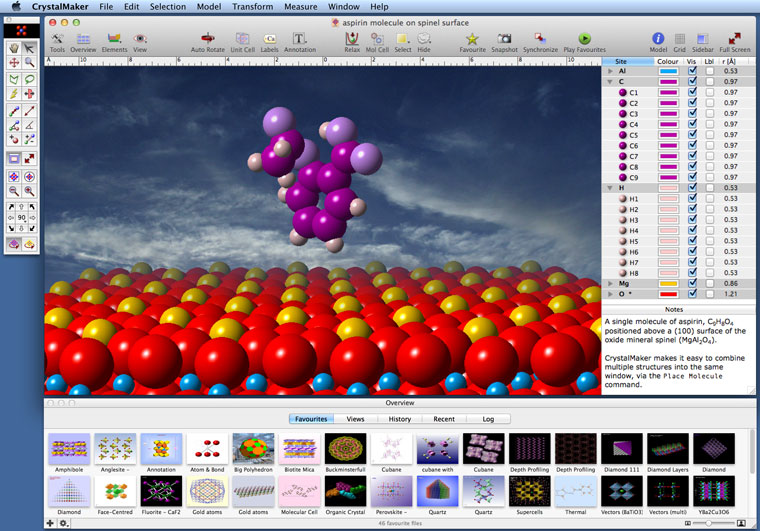The width and height of the screenshot is (760, 531).
Task: Enable label checkbox for C2 site
Action: coord(710,103)
